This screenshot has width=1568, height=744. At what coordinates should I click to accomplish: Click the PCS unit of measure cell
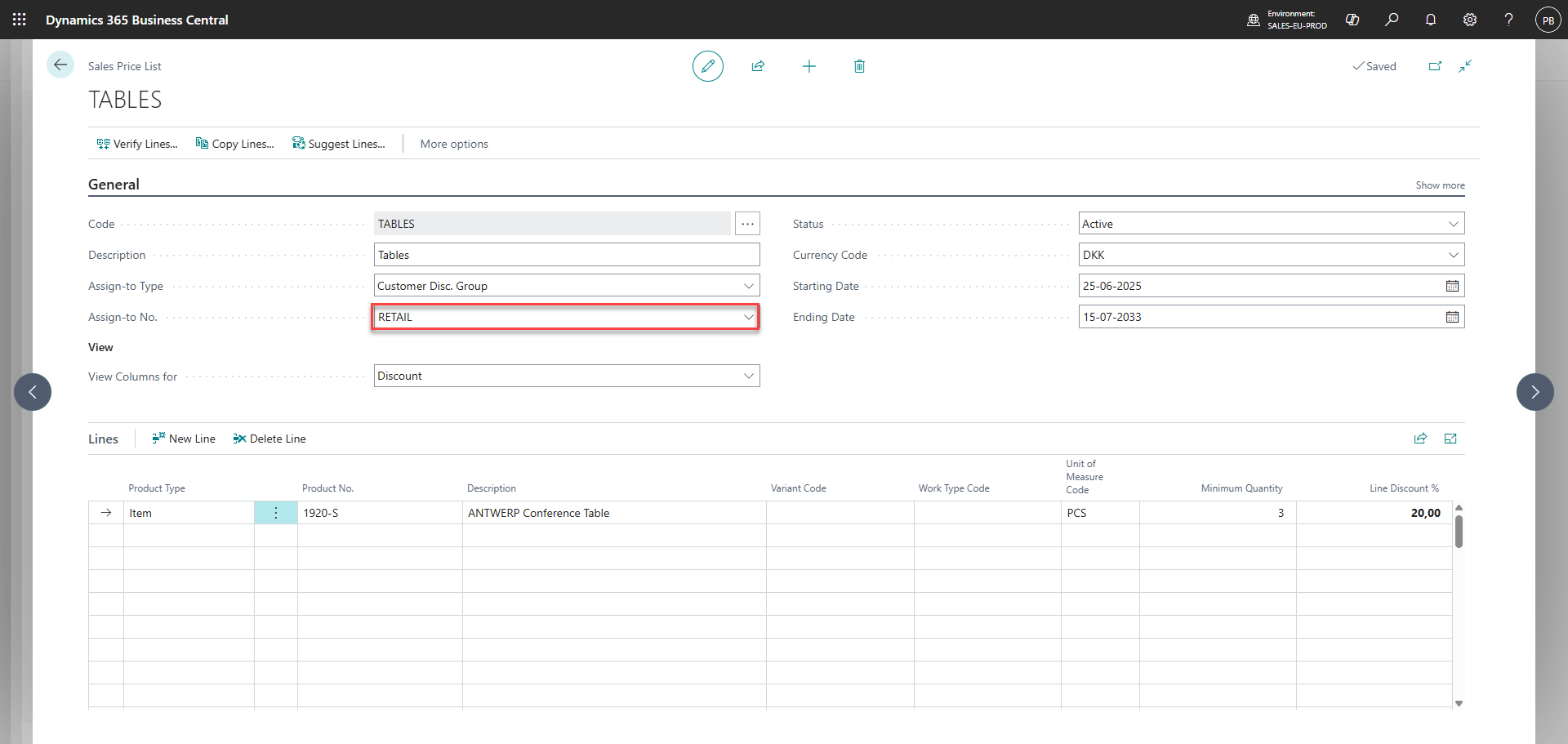pos(1100,513)
